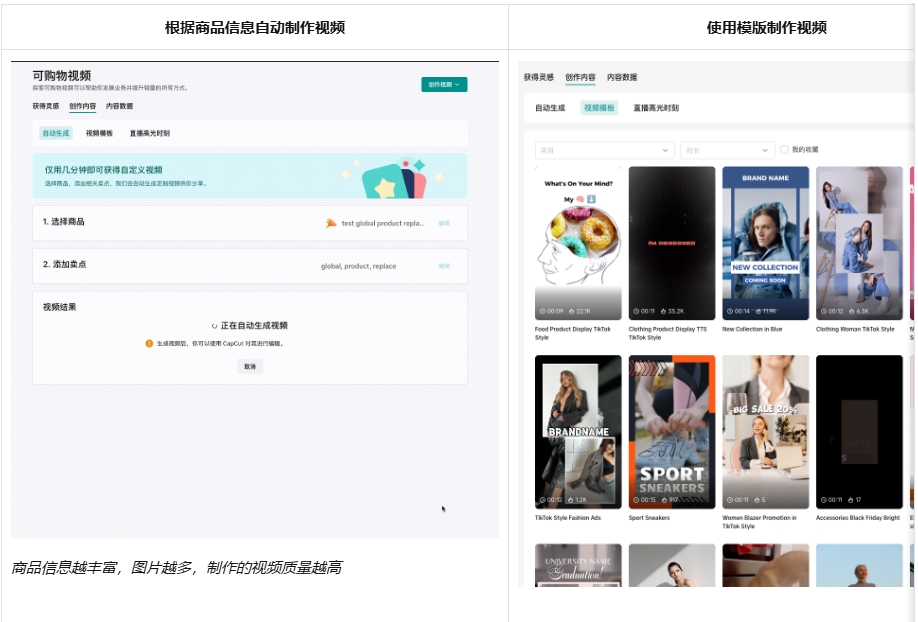The image size is (918, 622).
Task: Open the University Graduation template thumbnail
Action: [x=578, y=565]
